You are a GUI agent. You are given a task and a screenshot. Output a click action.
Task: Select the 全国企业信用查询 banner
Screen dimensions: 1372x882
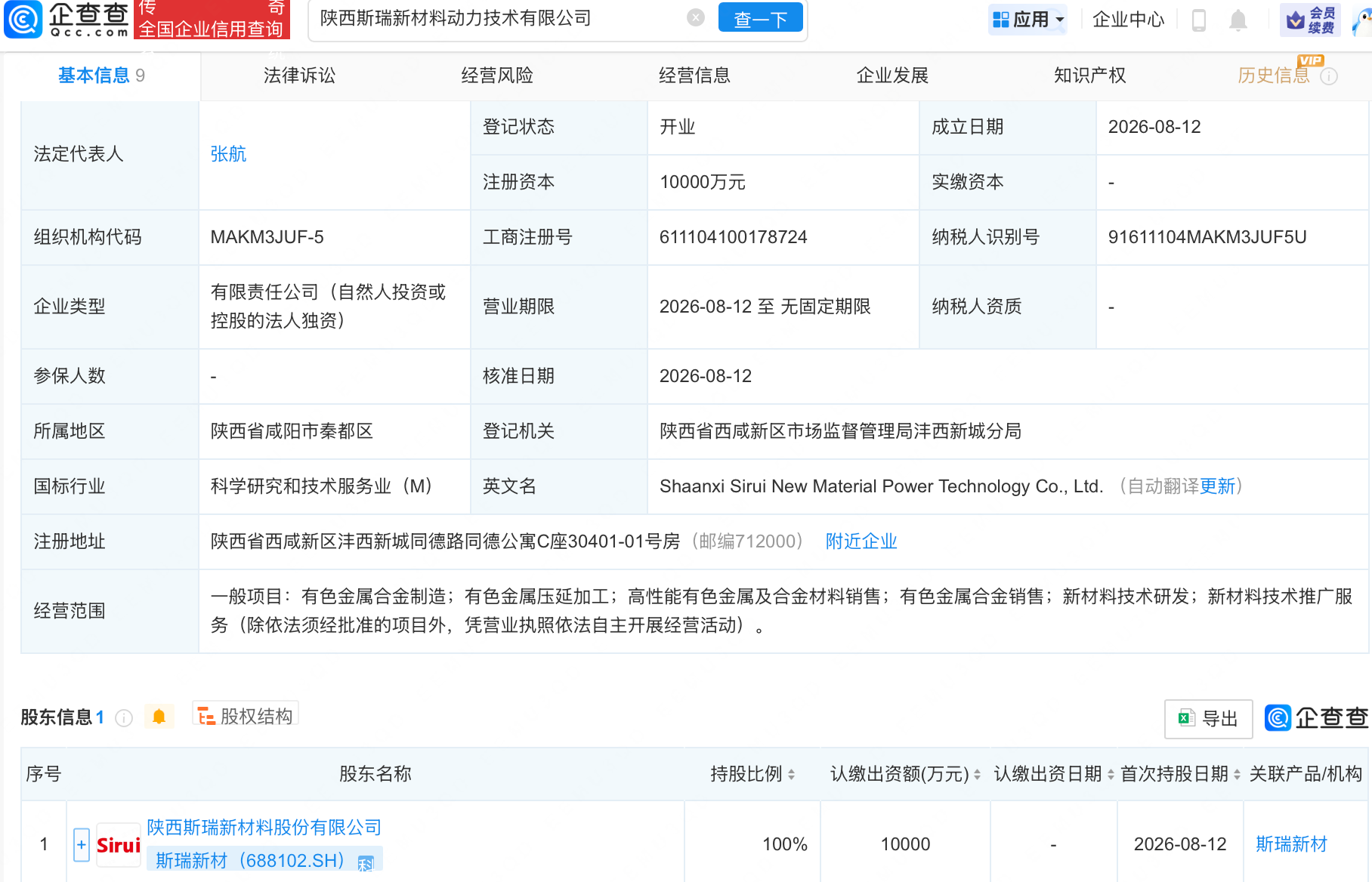(212, 20)
